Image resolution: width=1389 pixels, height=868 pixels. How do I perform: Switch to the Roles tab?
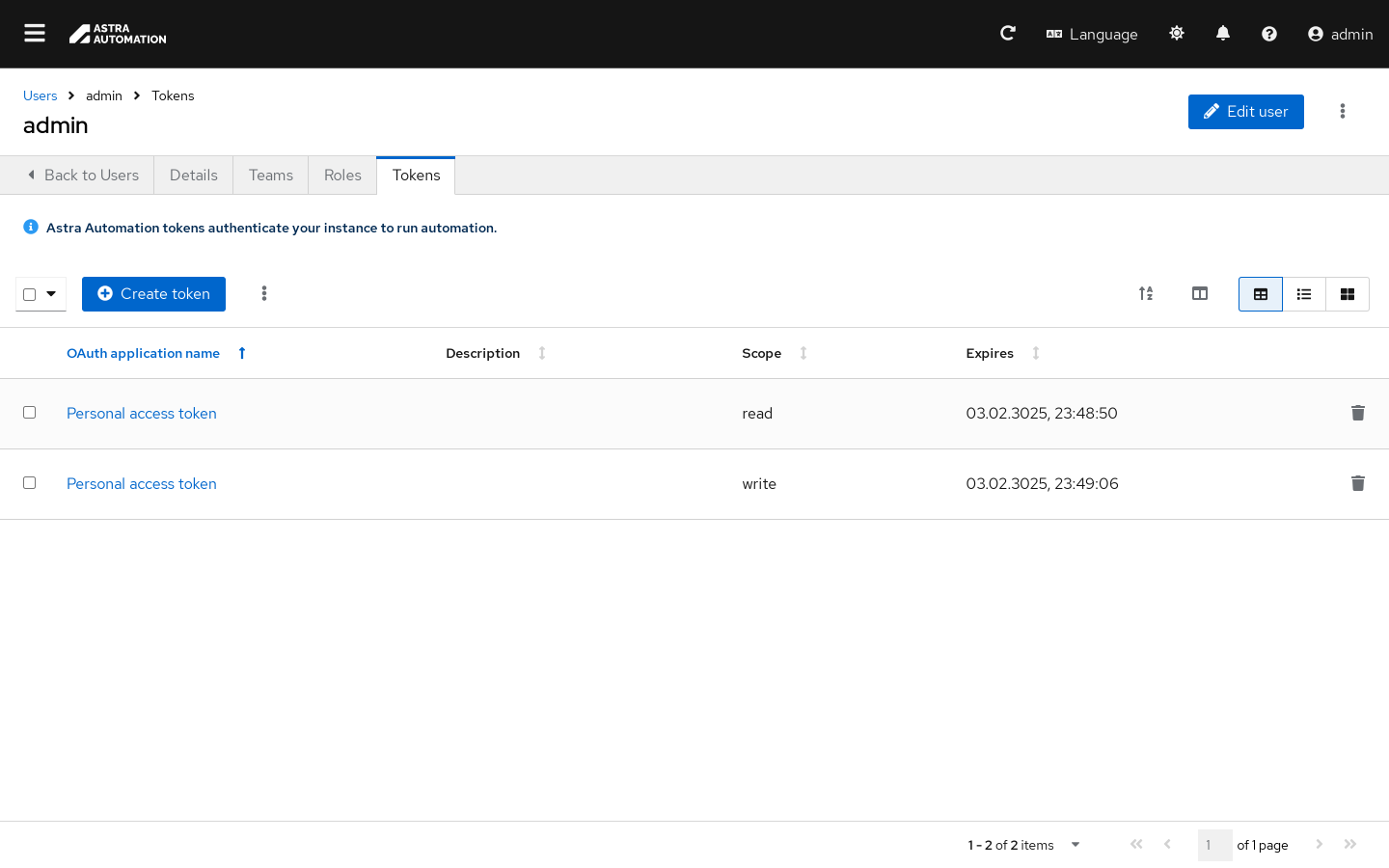(342, 176)
